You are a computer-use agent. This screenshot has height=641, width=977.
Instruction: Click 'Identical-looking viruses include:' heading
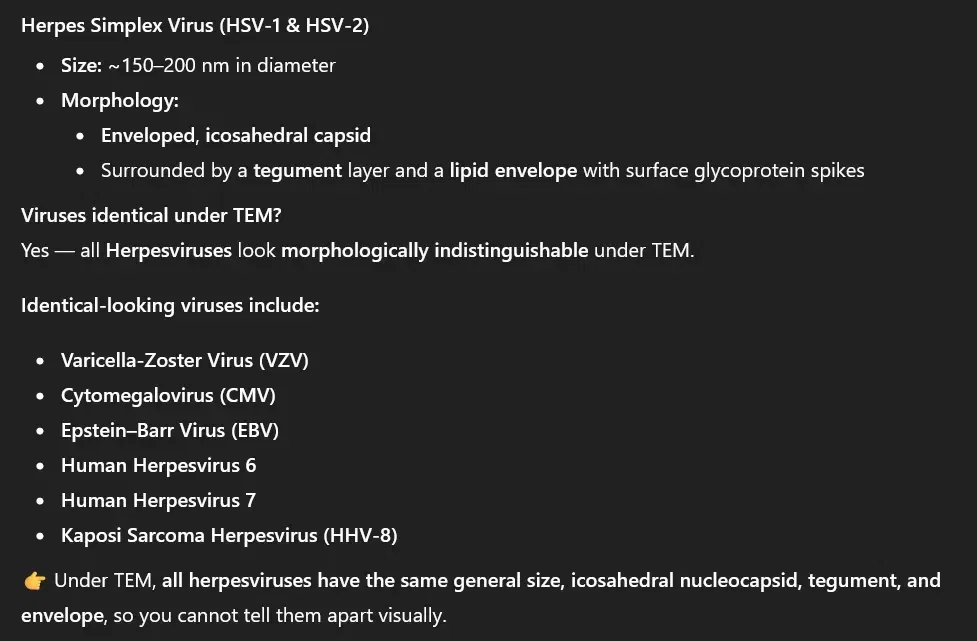click(x=170, y=305)
